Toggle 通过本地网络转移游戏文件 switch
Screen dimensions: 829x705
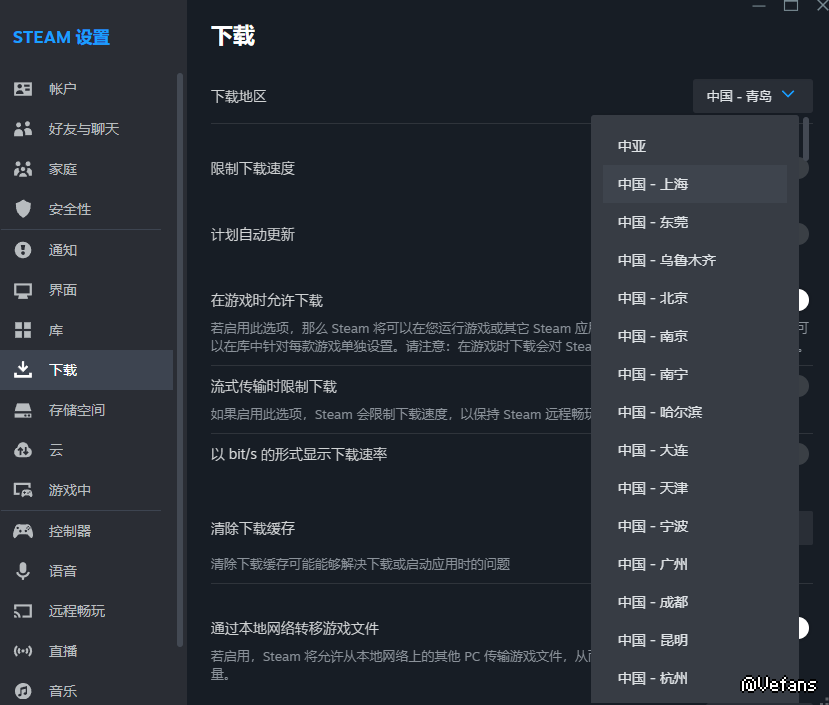pos(803,628)
